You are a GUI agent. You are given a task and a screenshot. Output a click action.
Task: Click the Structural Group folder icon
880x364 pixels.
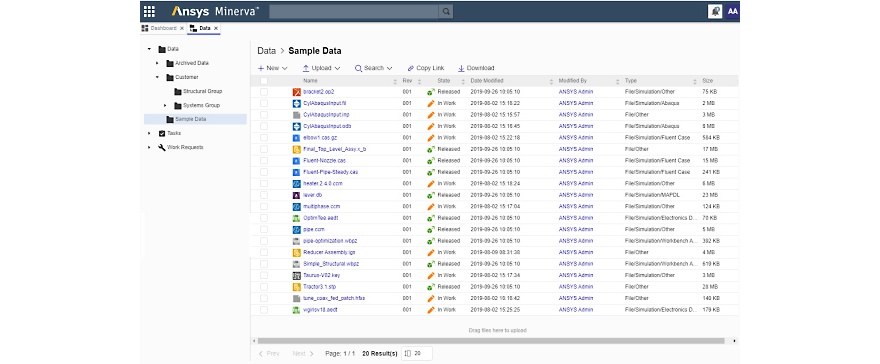coord(178,91)
